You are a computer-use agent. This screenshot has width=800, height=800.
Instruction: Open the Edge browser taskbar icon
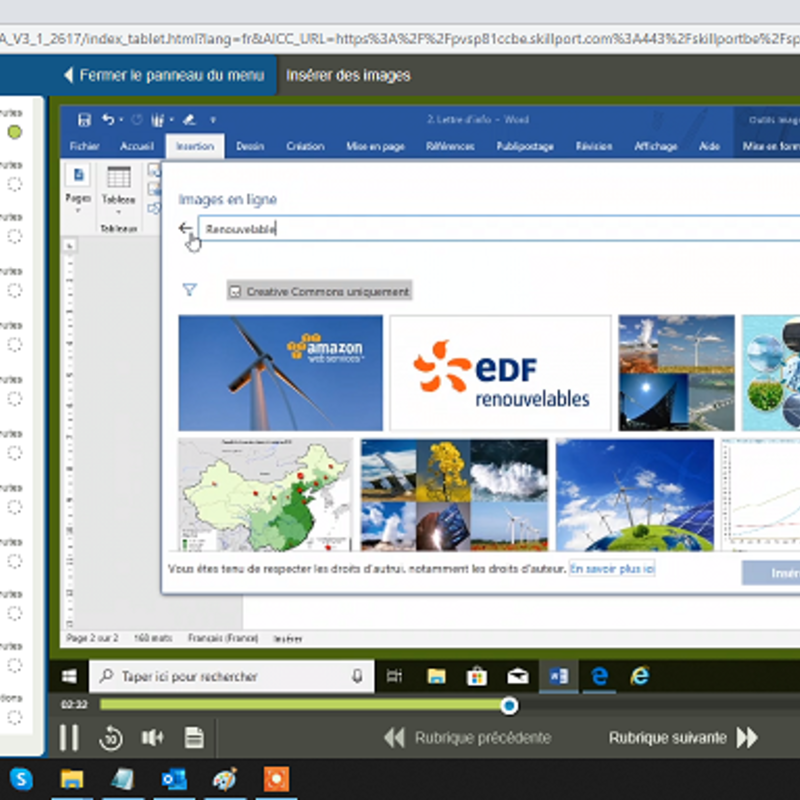point(599,677)
